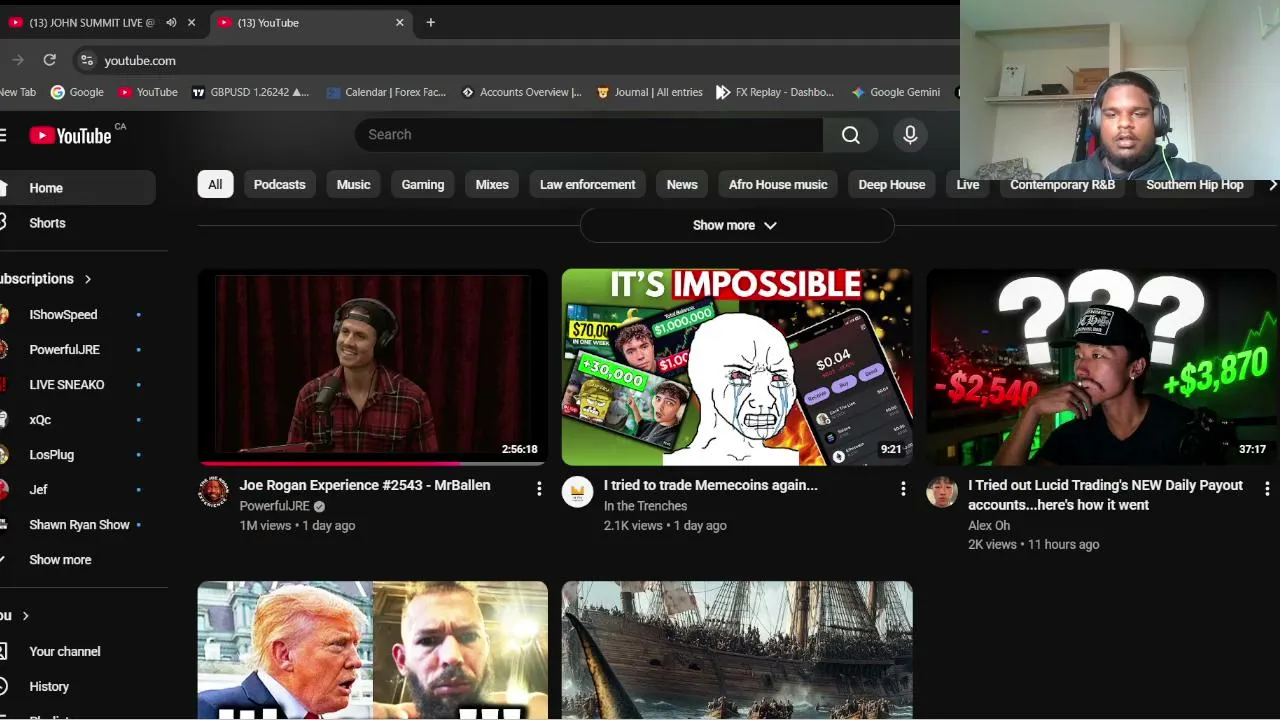Open Alex Oh channel avatar
1280x720 pixels.
942,491
